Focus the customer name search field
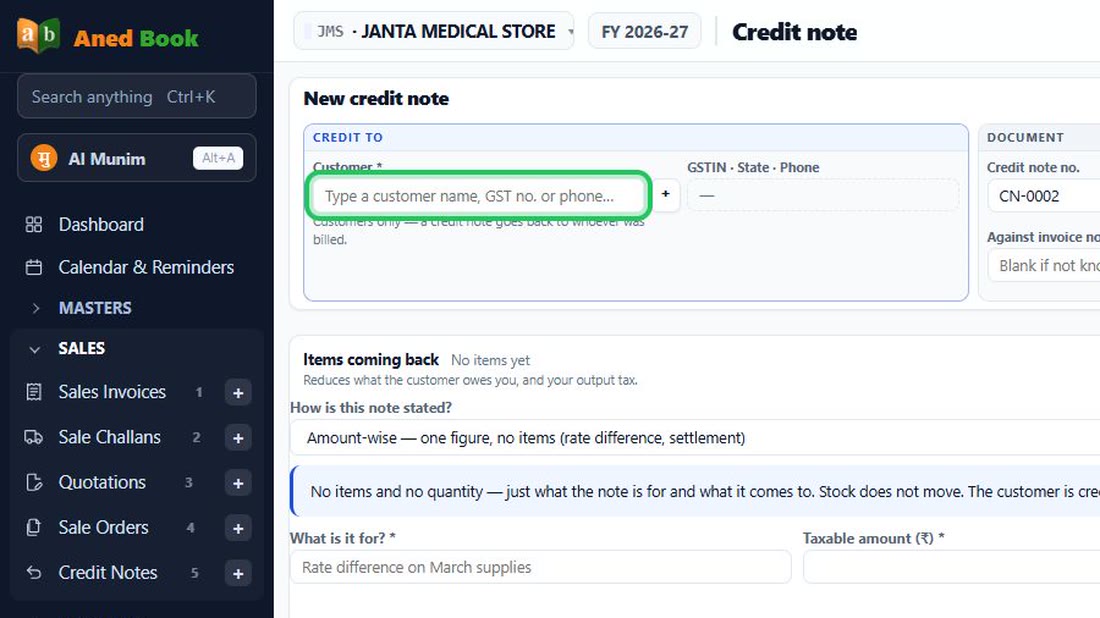1100x618 pixels. [x=478, y=196]
